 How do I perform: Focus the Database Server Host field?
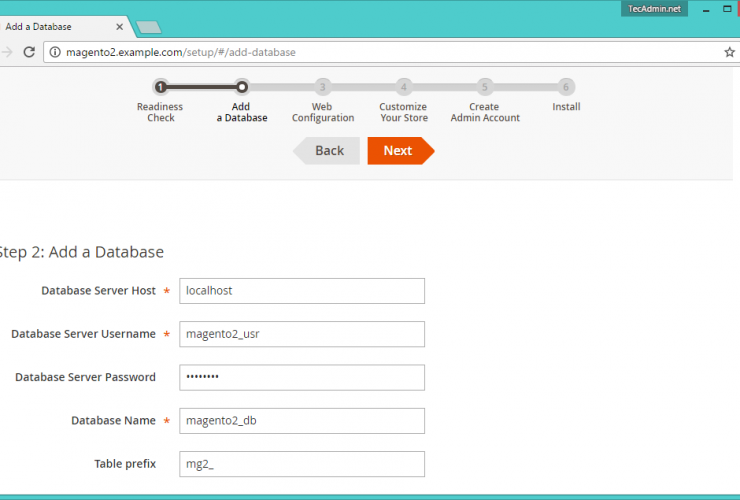pyautogui.click(x=301, y=291)
